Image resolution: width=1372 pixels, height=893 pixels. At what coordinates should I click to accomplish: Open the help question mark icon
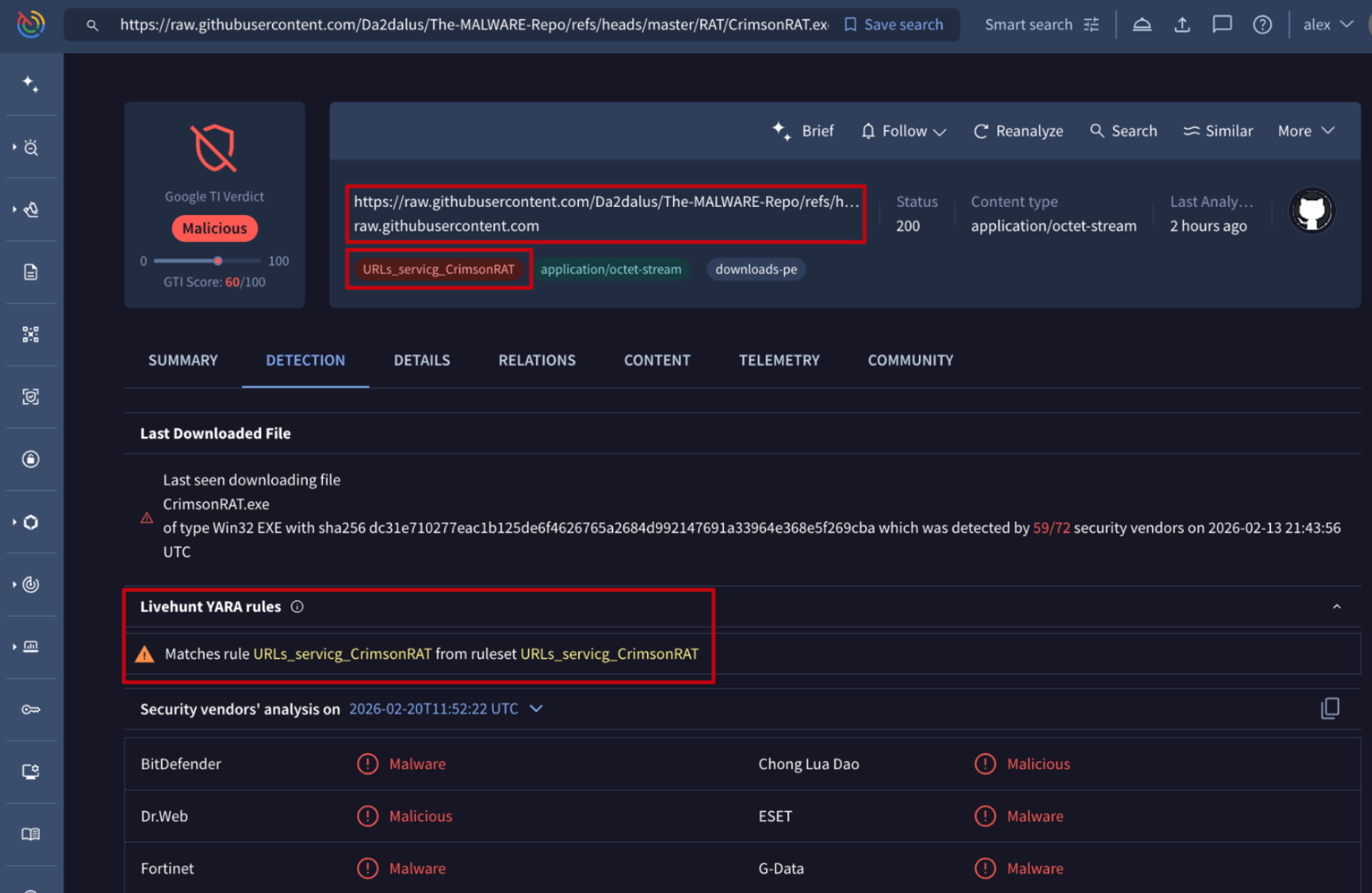1263,25
